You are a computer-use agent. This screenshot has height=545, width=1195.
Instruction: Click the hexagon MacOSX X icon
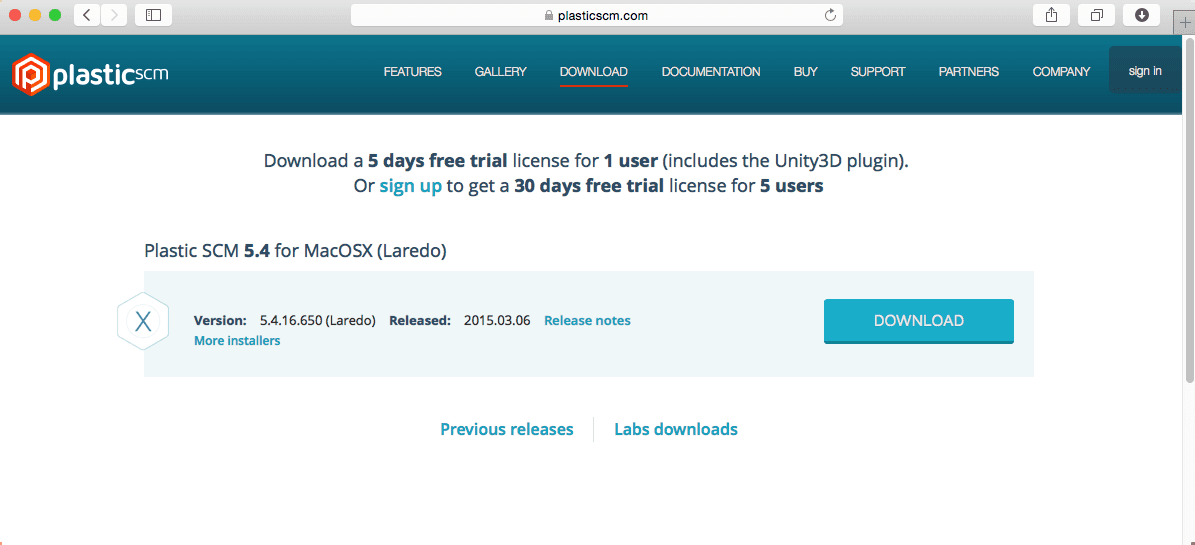pyautogui.click(x=143, y=321)
